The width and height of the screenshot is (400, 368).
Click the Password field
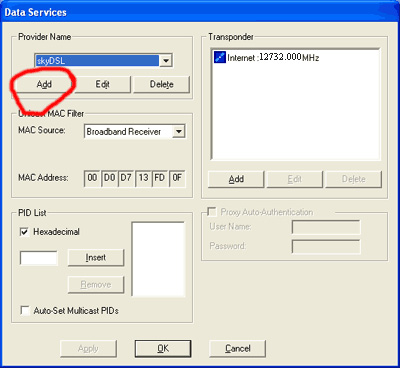point(326,247)
